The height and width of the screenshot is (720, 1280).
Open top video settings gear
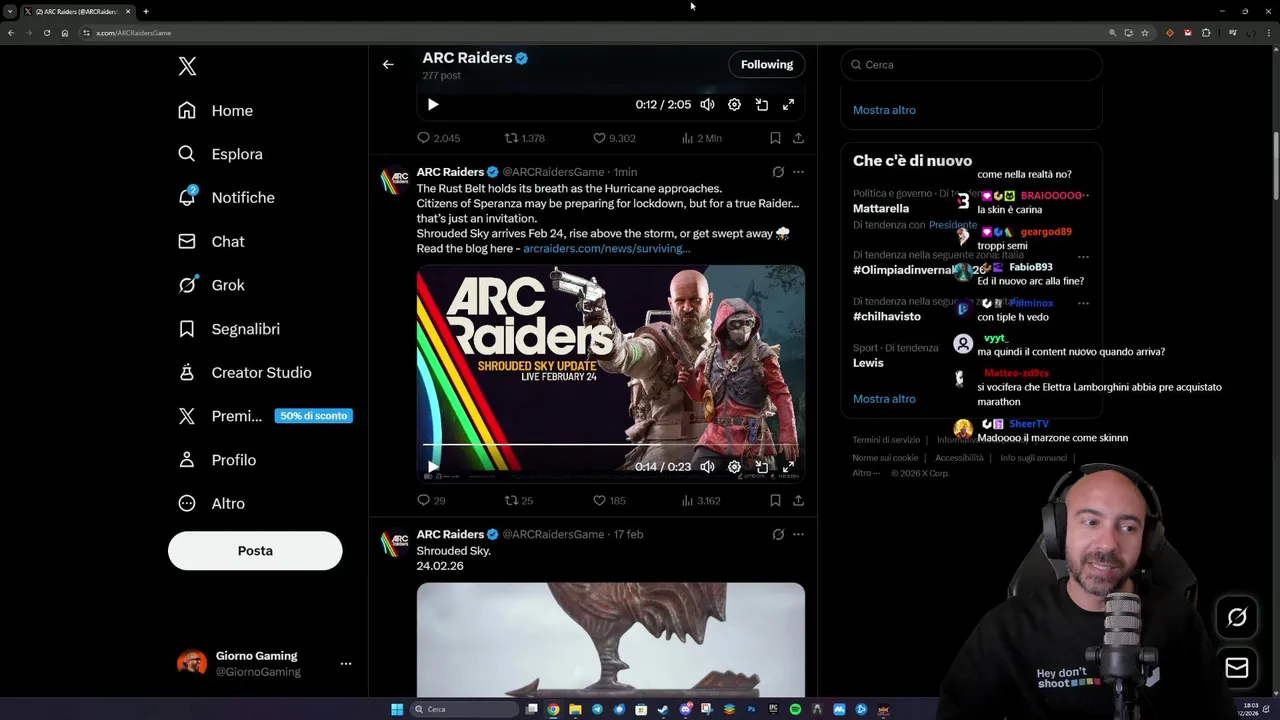pos(734,104)
